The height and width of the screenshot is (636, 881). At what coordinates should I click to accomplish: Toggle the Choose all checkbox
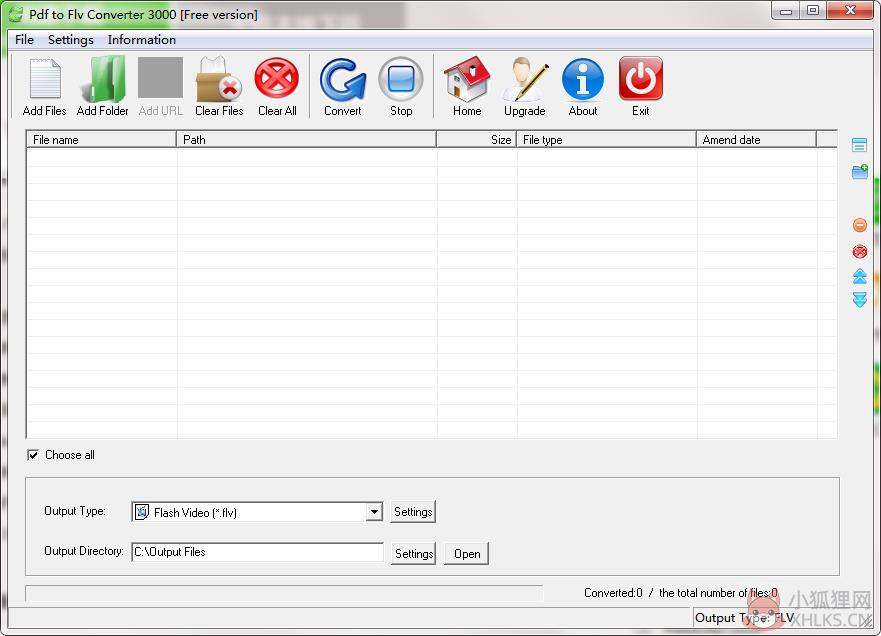click(x=33, y=455)
